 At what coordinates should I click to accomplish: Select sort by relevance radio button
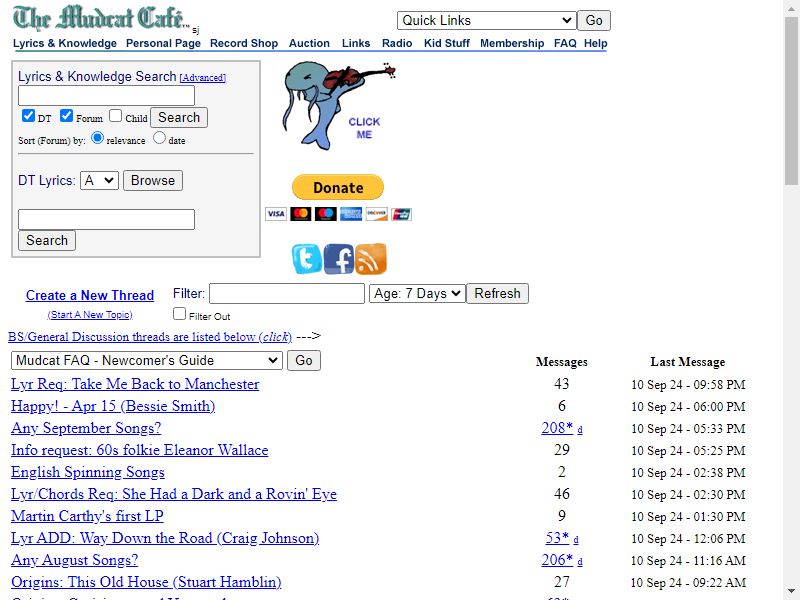97,138
